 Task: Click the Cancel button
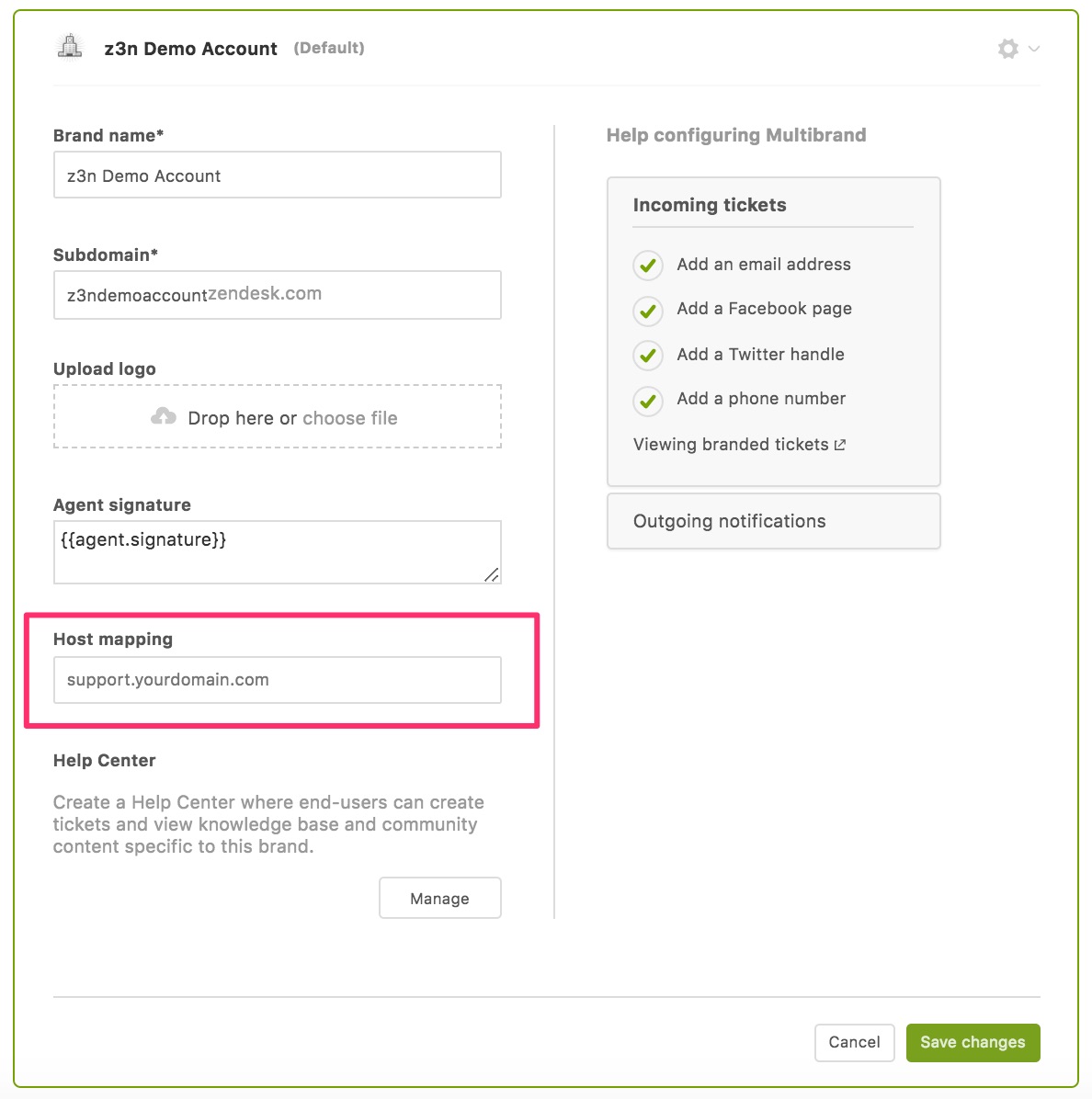coord(854,1042)
